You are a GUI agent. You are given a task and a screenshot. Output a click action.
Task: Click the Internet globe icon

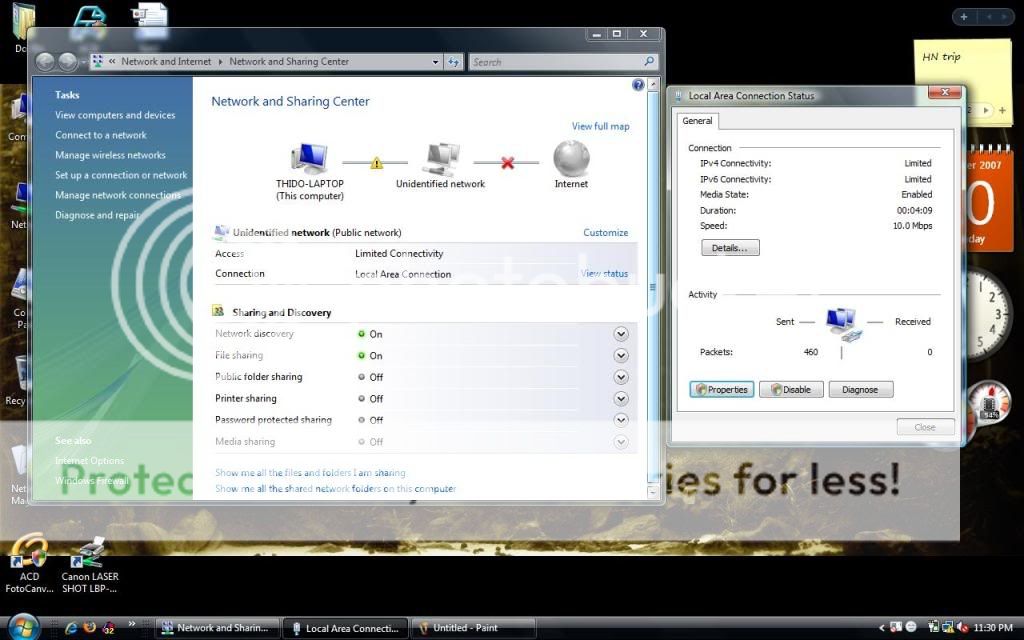tap(571, 159)
